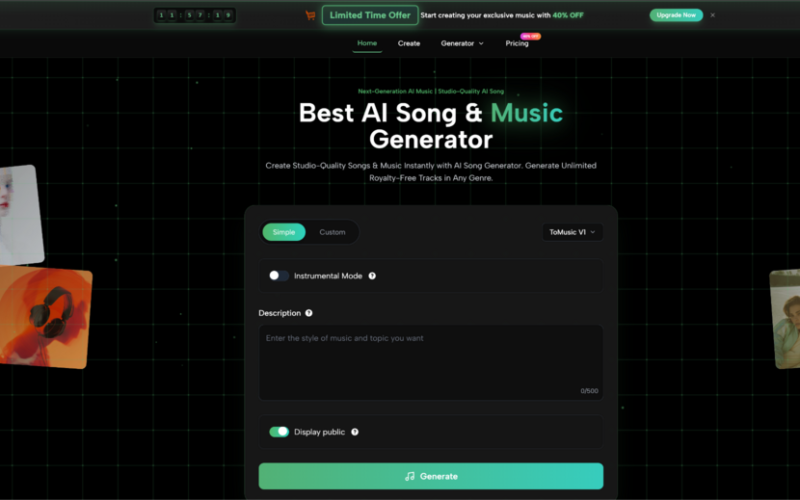Open the ToMusic V1 model dropdown

click(x=572, y=232)
